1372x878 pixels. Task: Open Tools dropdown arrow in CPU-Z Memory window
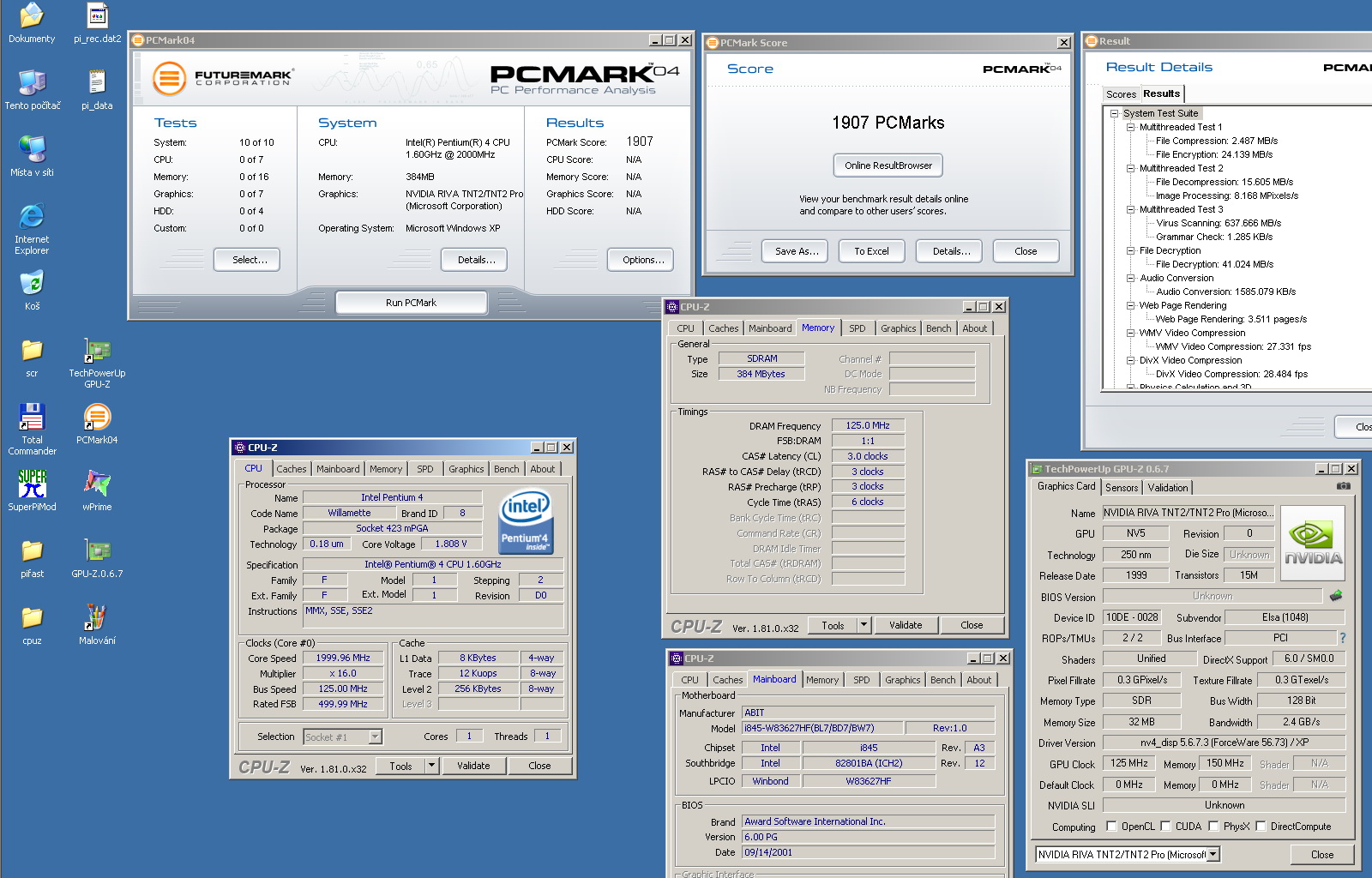click(x=864, y=625)
